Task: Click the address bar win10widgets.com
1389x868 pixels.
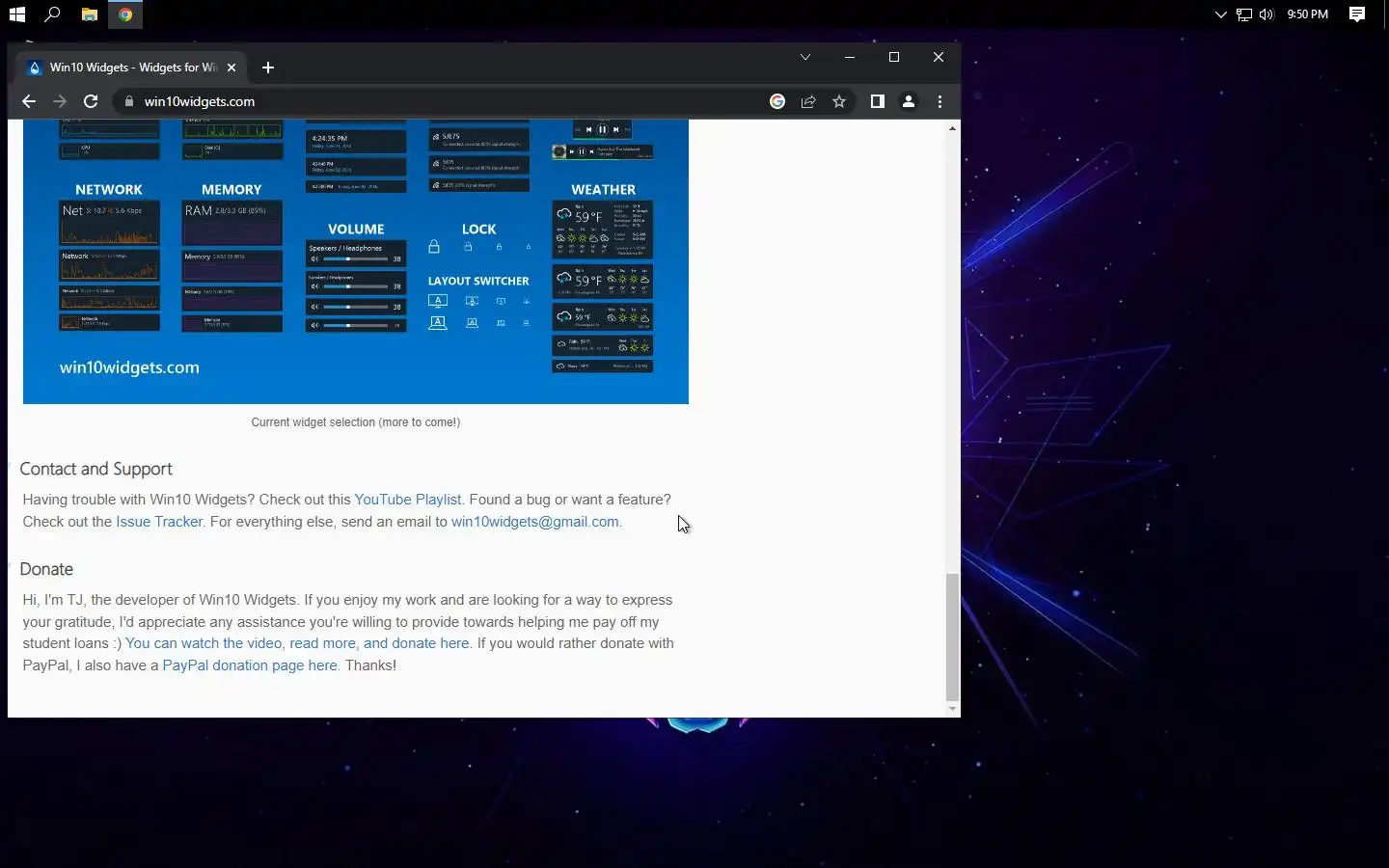Action: (199, 101)
